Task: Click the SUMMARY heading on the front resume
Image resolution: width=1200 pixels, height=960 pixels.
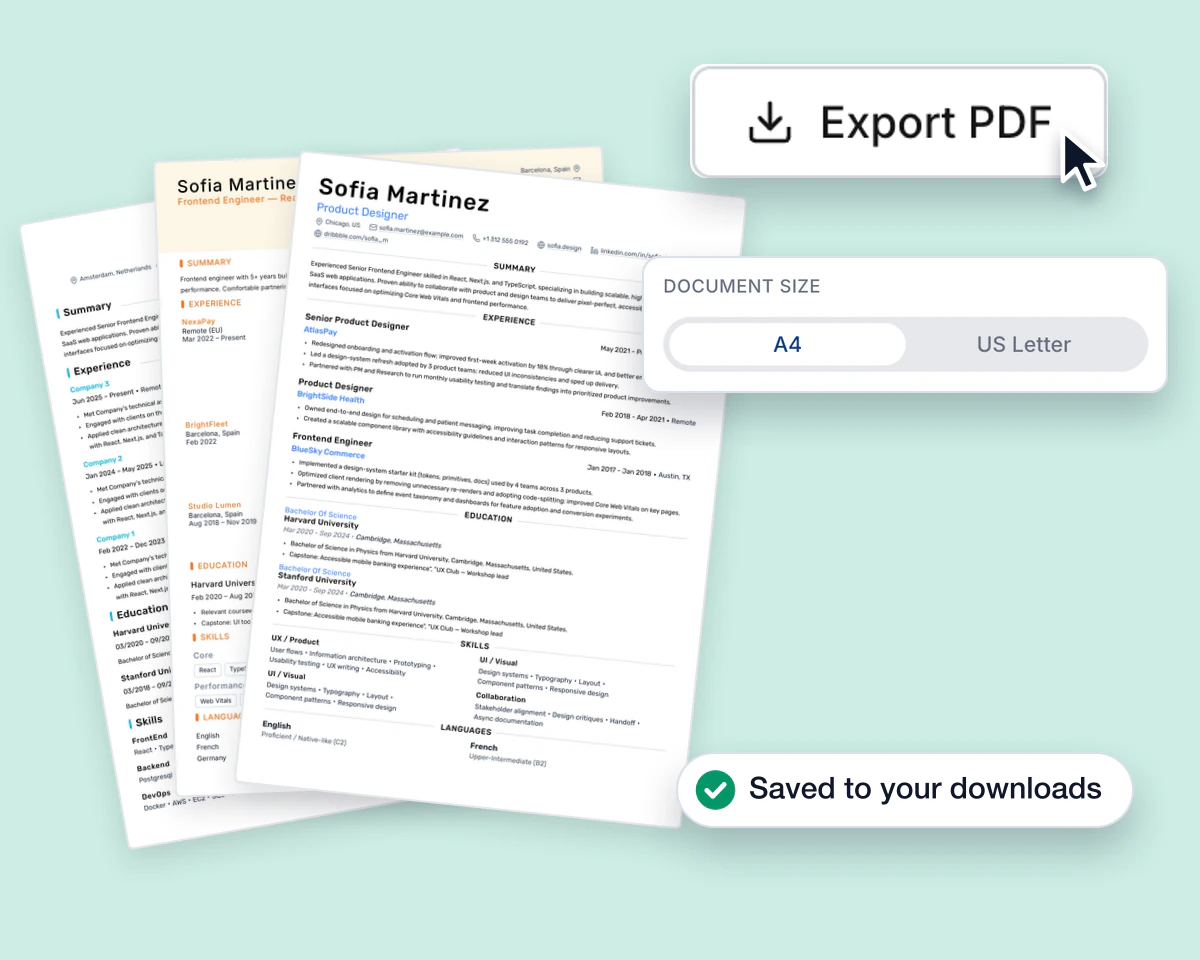Action: pos(514,268)
